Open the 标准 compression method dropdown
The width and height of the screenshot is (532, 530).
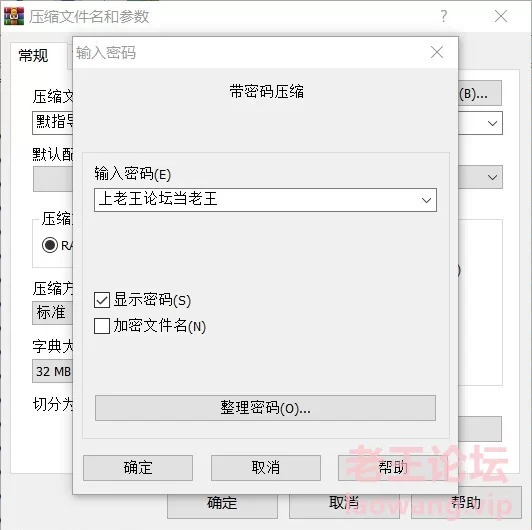pos(52,313)
